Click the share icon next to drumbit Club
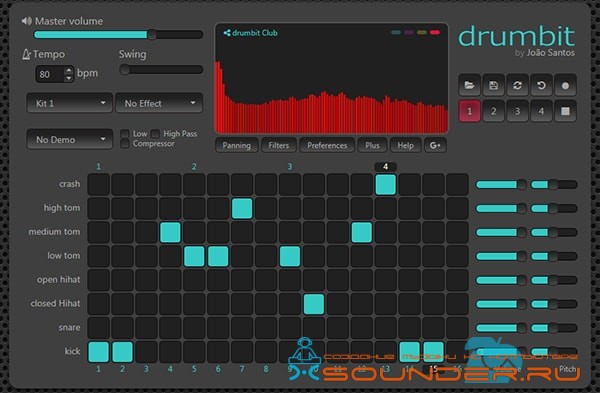The height and width of the screenshot is (393, 600). tap(227, 33)
